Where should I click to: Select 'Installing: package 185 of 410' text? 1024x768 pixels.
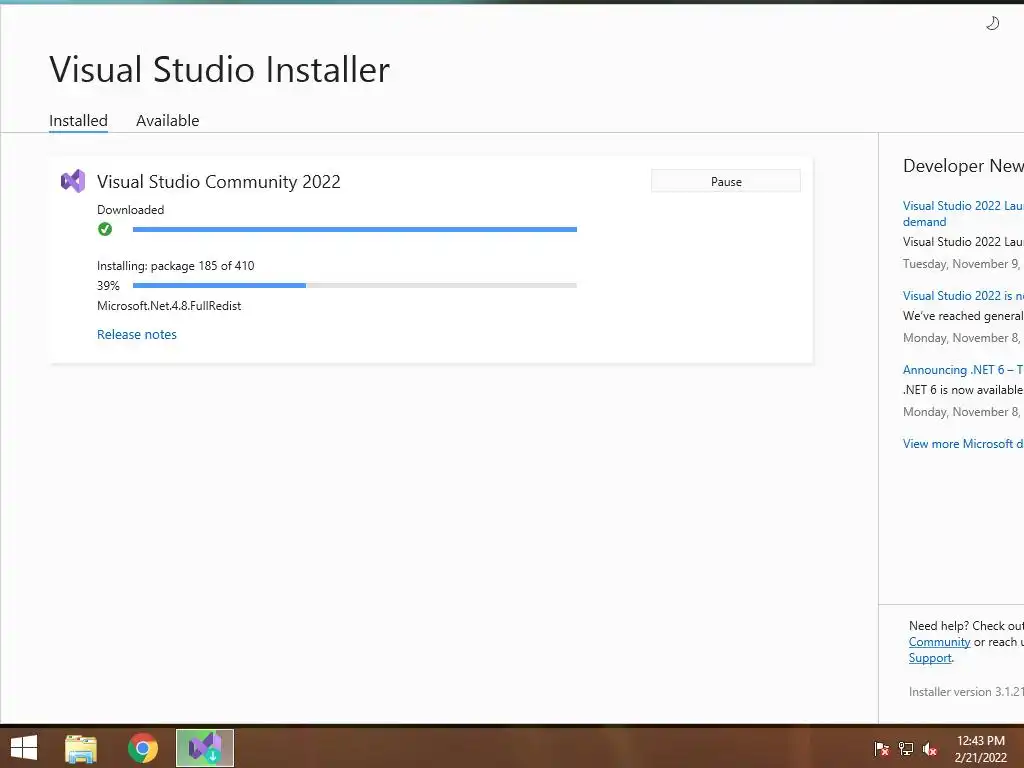[x=176, y=266]
